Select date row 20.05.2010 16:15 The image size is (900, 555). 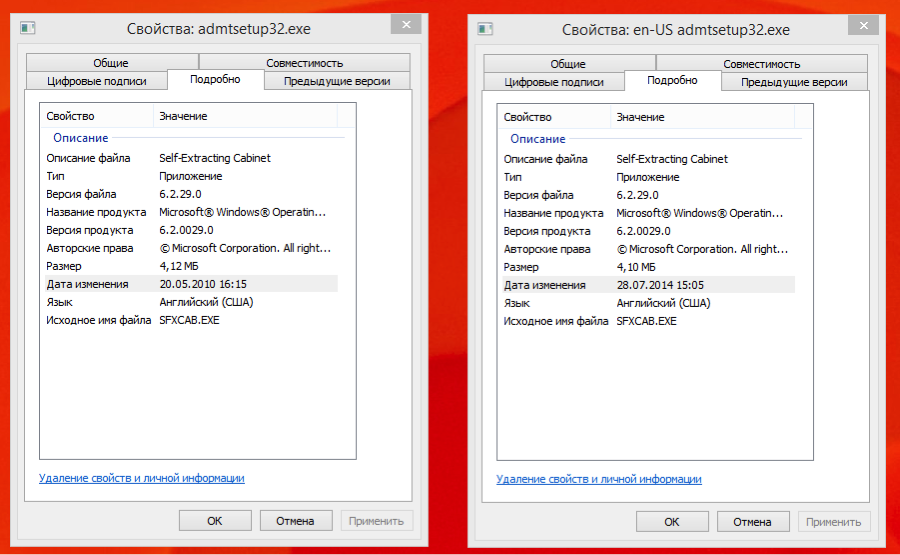[189, 284]
